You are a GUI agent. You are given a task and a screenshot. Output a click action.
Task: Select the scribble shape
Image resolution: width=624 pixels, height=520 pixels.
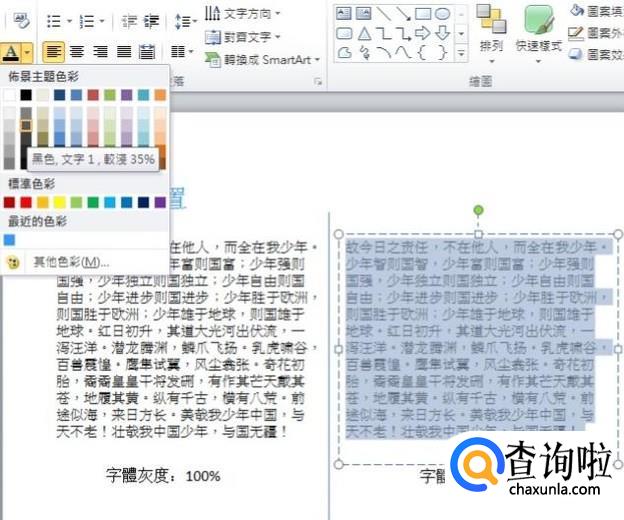coord(364,53)
